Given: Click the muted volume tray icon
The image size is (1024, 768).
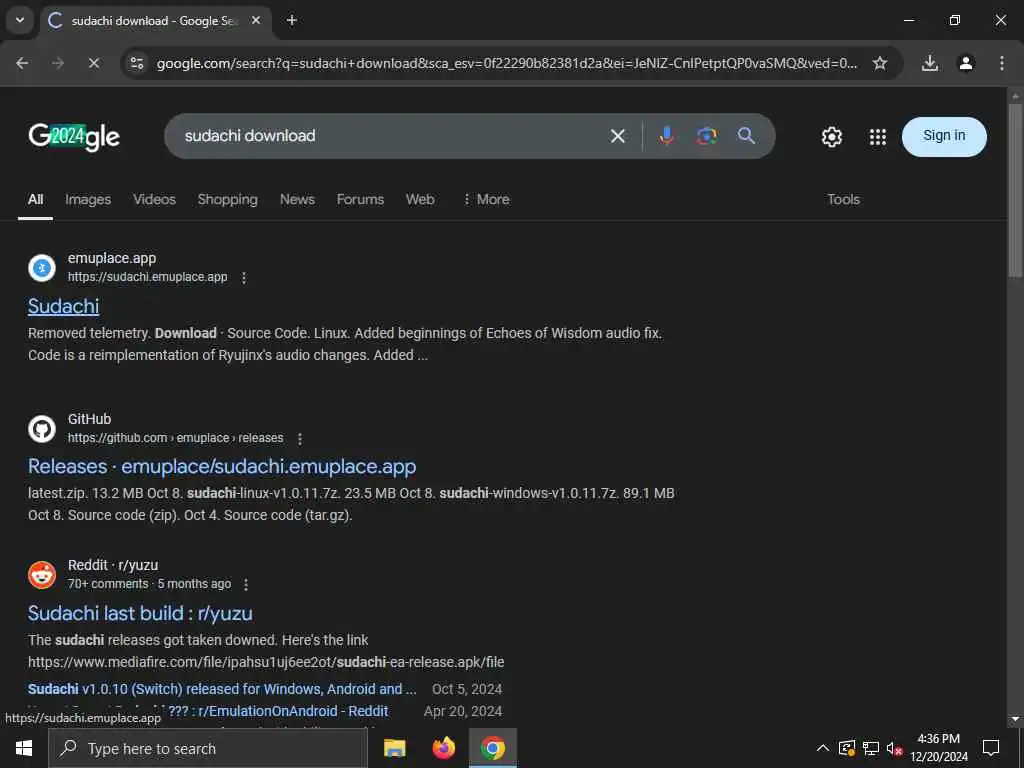Looking at the screenshot, I should [x=894, y=748].
